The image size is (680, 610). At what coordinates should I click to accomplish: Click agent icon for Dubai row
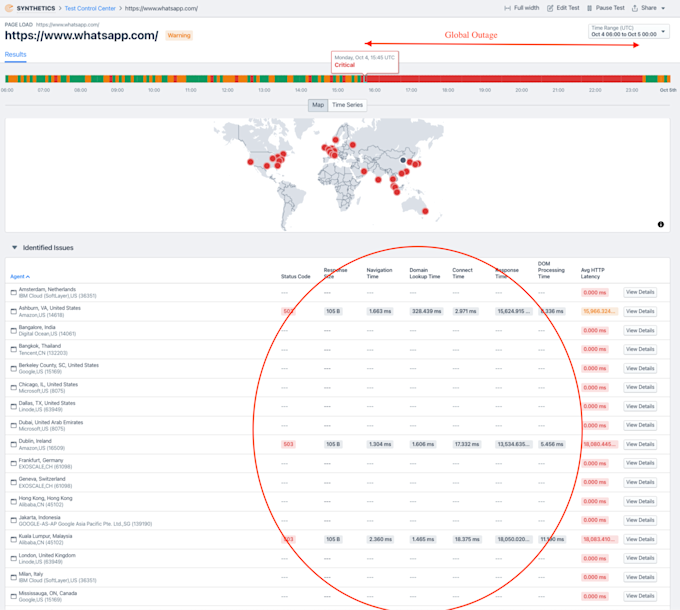13,425
